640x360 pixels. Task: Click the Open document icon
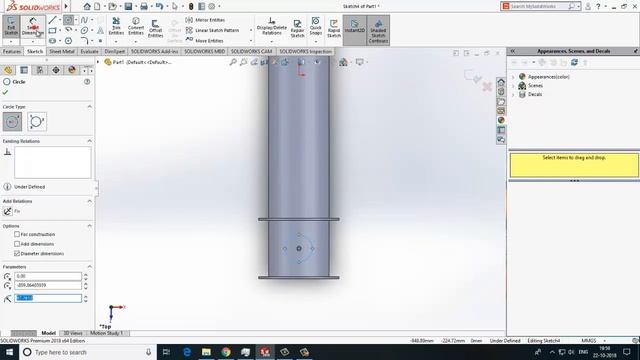point(112,6)
